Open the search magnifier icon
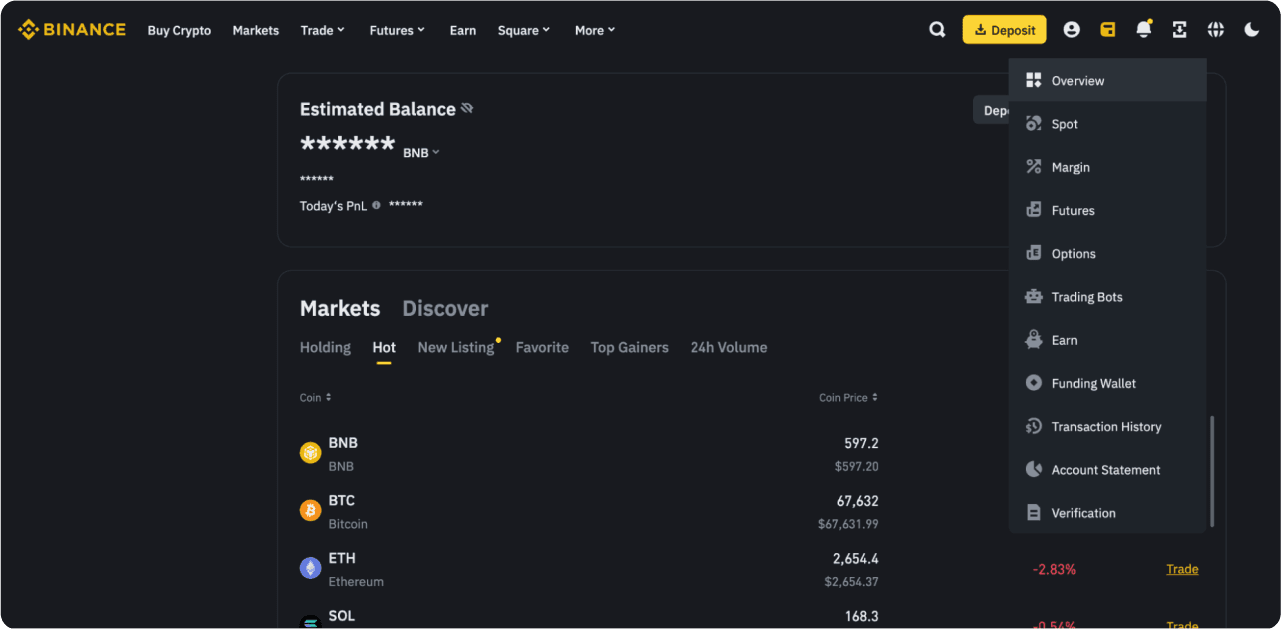 tap(937, 30)
